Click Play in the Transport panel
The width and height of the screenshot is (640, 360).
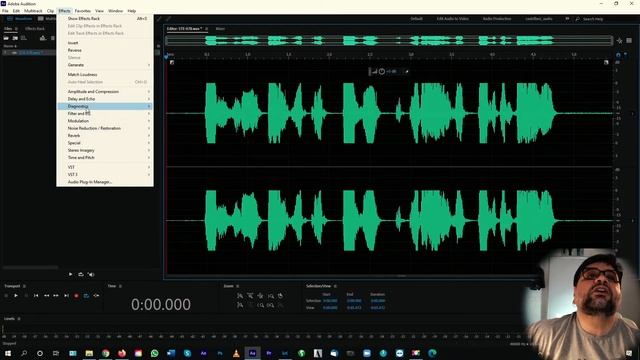(x=16, y=296)
